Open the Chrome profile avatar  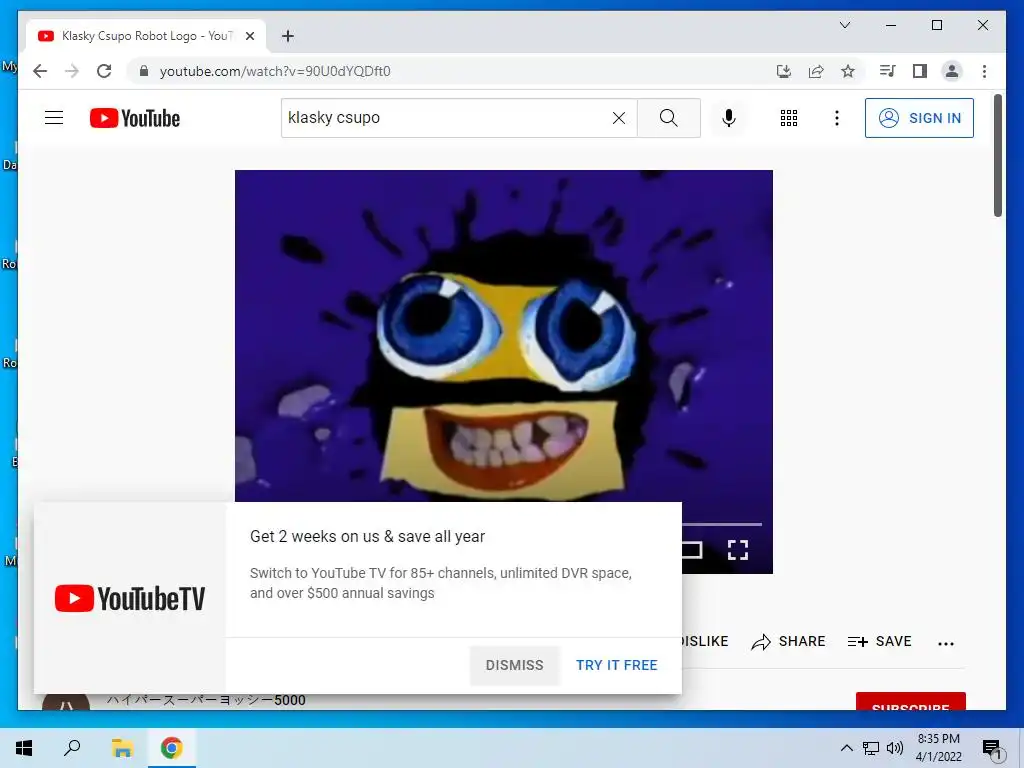pos(952,71)
